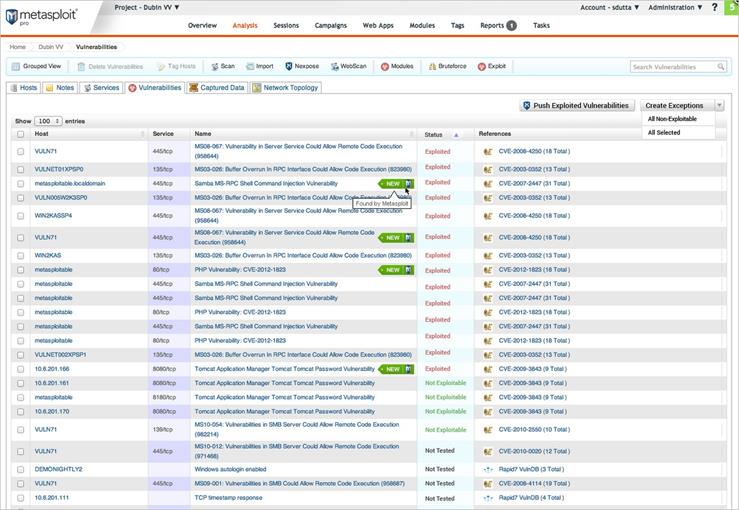Click the Search Vulnerabilities field
This screenshot has width=739, height=510.
(x=678, y=67)
